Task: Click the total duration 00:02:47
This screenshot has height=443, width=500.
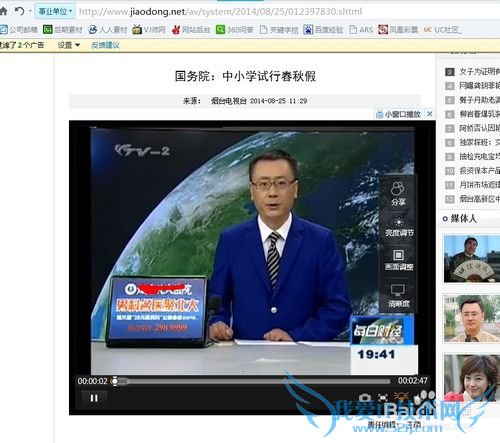Action: tap(413, 381)
